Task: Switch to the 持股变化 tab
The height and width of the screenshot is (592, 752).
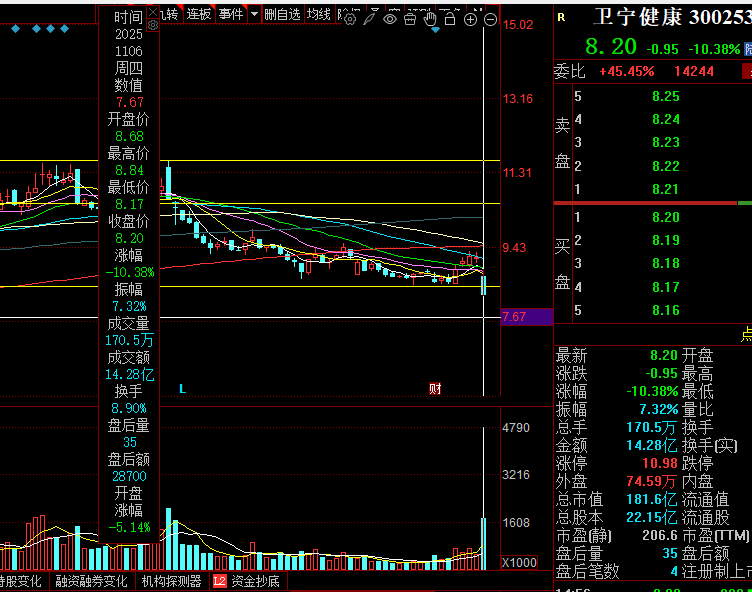Action: click(20, 581)
